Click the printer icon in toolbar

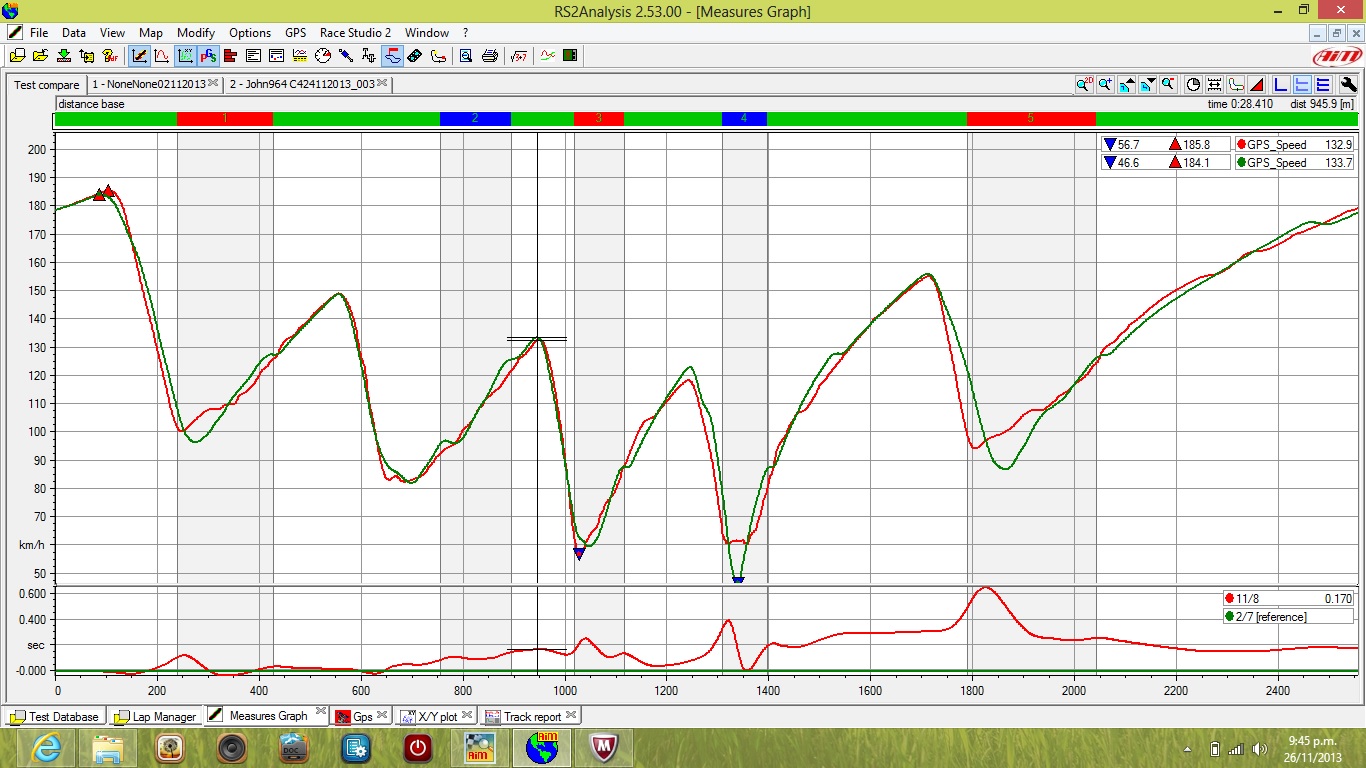(x=489, y=55)
